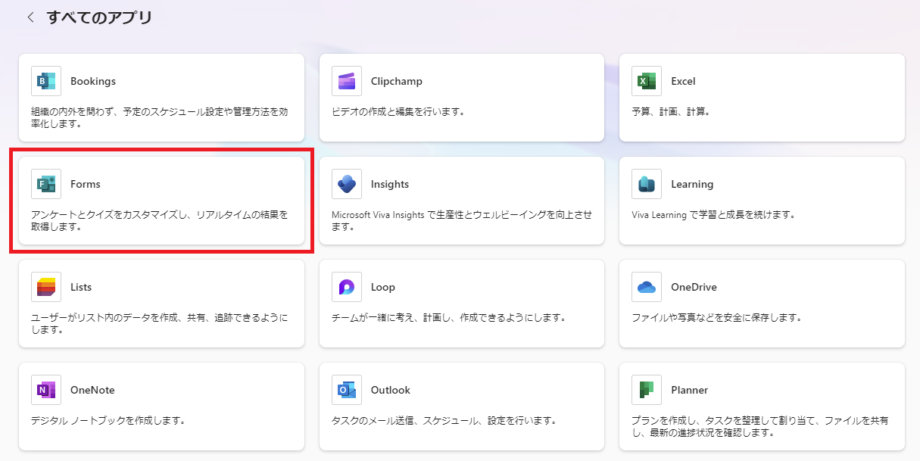Select the Planner app icon
This screenshot has height=461, width=920.
(x=647, y=390)
